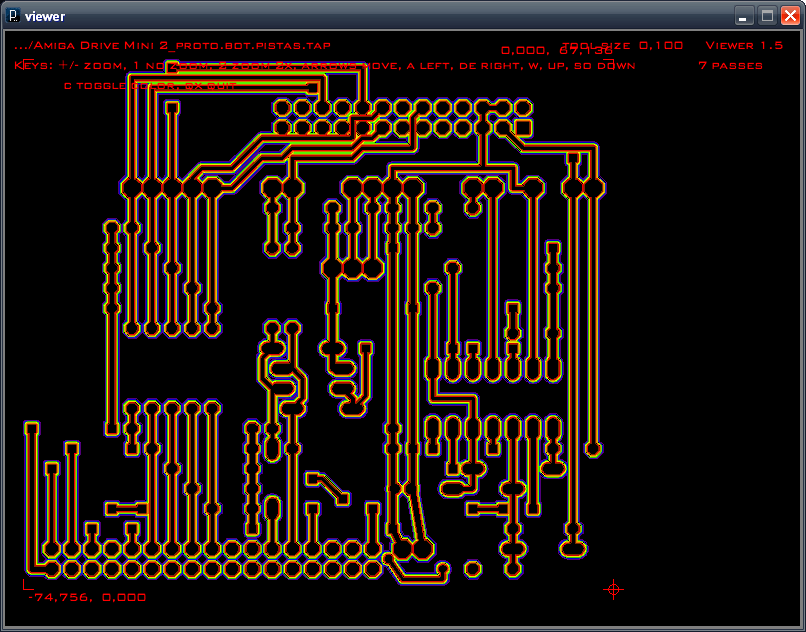Click the viewer application icon in title bar

(13, 16)
